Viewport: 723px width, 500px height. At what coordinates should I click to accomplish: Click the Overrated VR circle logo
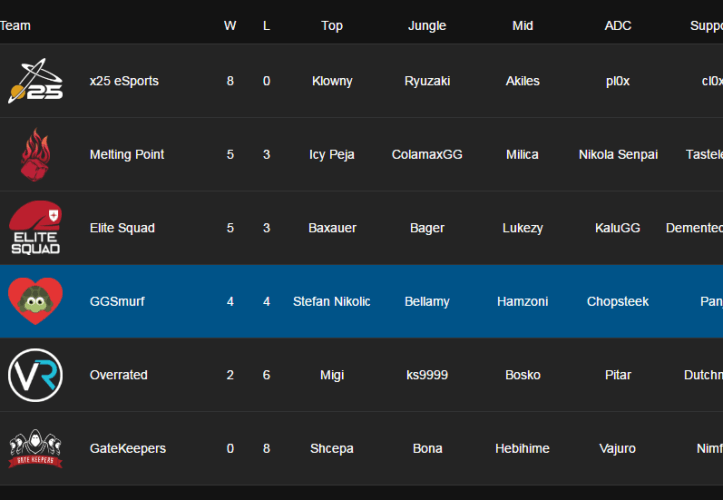pyautogui.click(x=35, y=375)
